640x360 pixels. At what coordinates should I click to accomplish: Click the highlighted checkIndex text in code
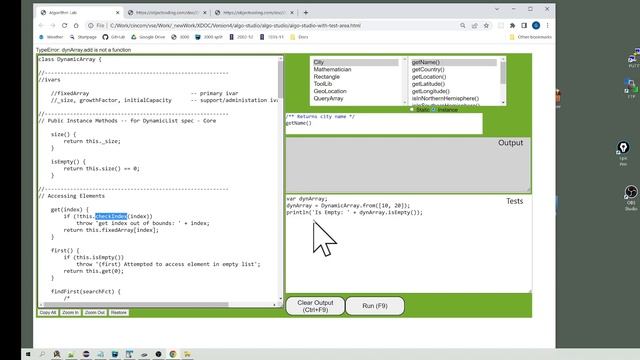tap(111, 216)
